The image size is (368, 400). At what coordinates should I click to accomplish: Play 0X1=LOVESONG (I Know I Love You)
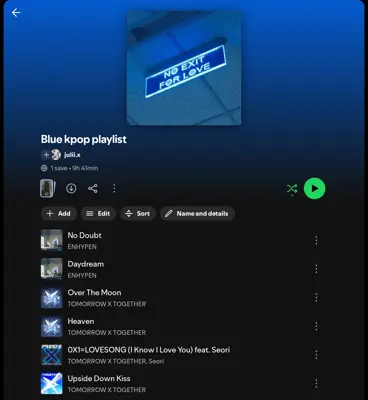(149, 350)
